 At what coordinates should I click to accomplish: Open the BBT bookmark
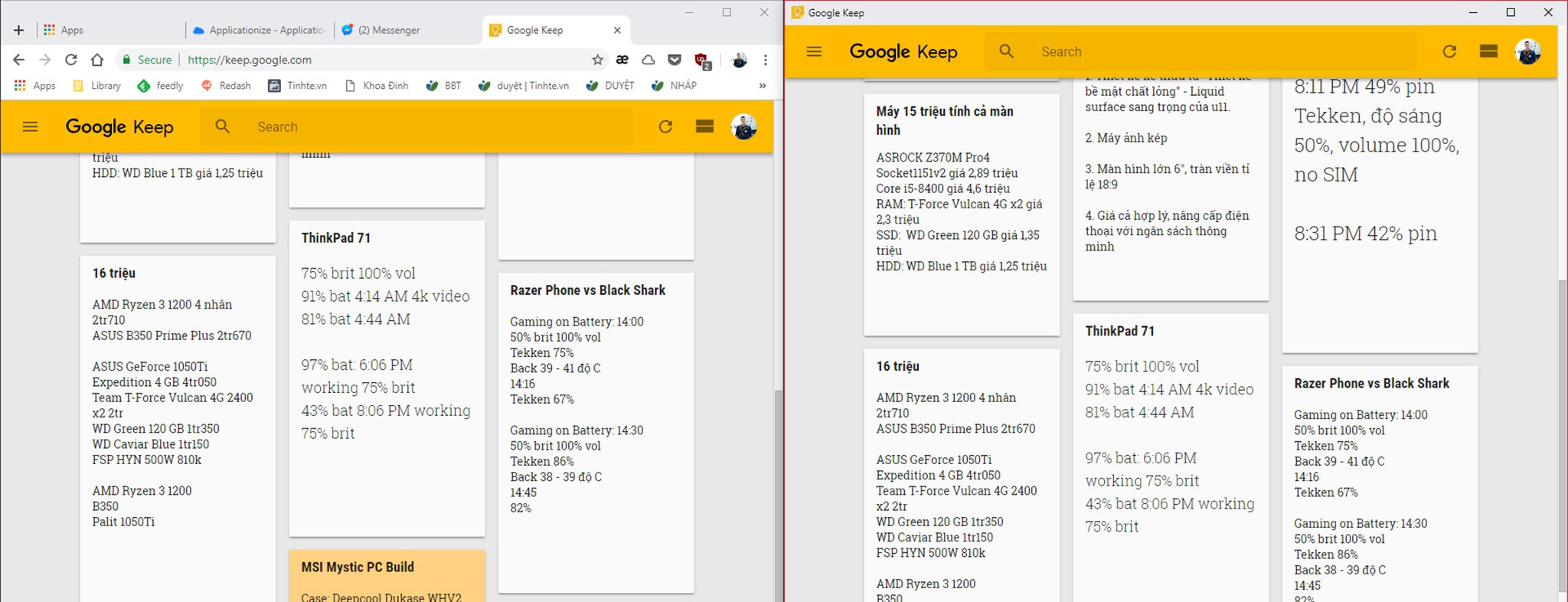point(444,86)
